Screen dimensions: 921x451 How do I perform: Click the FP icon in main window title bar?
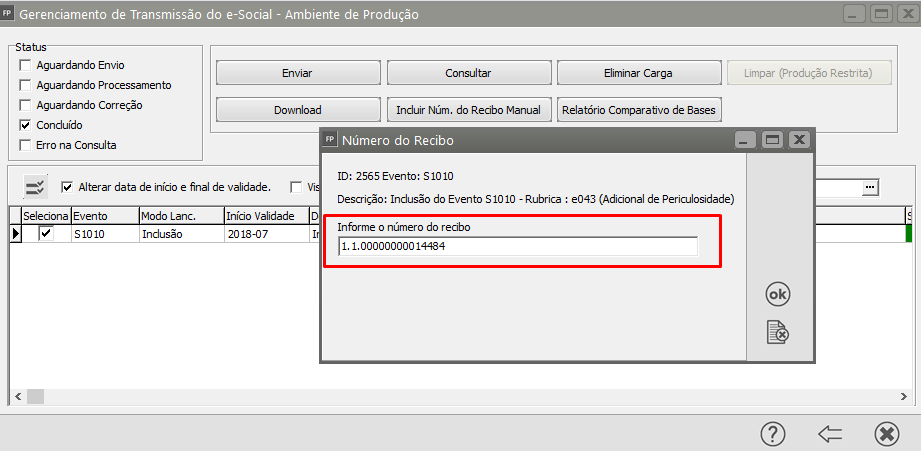[x=8, y=14]
